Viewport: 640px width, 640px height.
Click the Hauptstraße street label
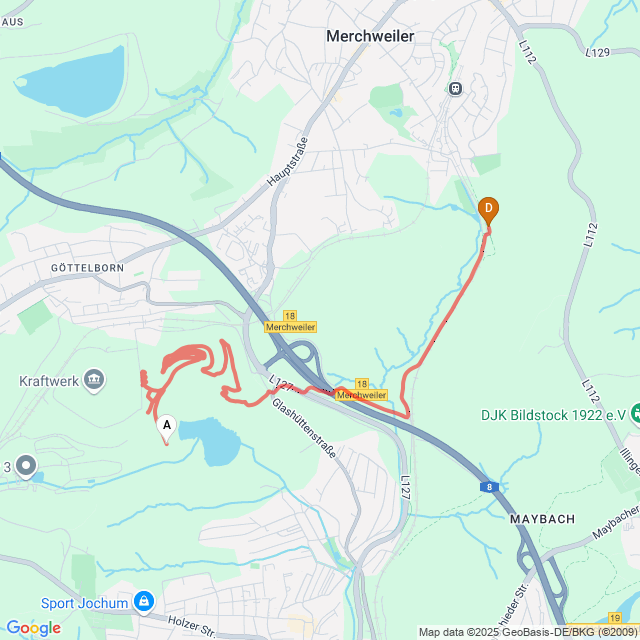pyautogui.click(x=288, y=162)
